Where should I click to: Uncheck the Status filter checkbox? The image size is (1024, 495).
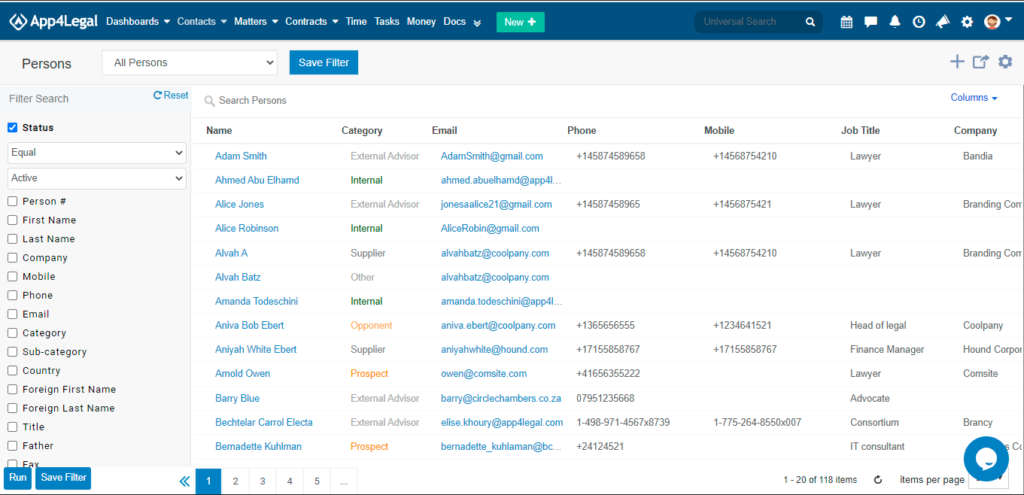tap(12, 127)
